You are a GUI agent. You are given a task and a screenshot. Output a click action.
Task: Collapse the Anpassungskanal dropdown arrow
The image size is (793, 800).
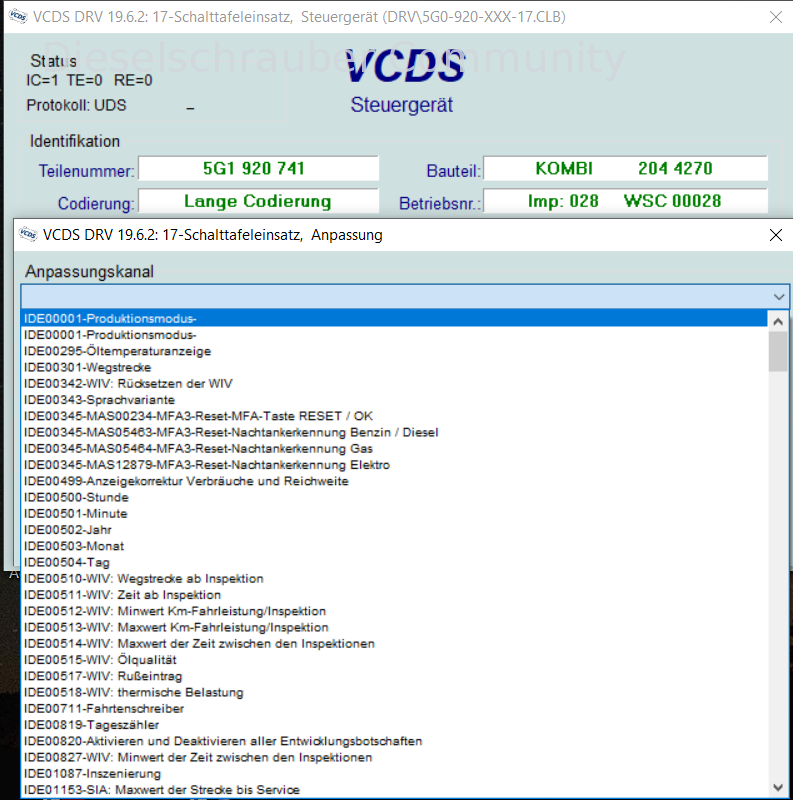pyautogui.click(x=779, y=296)
